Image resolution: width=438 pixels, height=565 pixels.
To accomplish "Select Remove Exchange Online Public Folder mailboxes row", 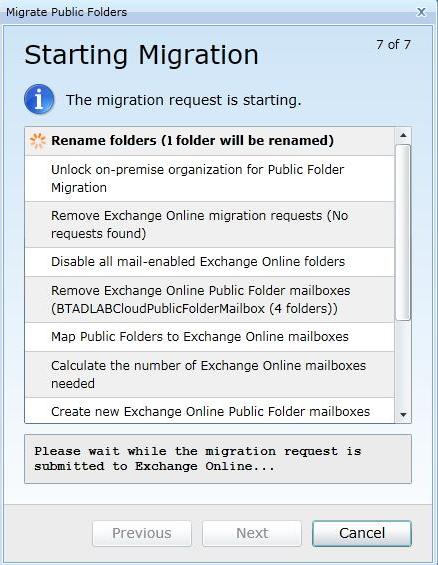I will tap(210, 299).
